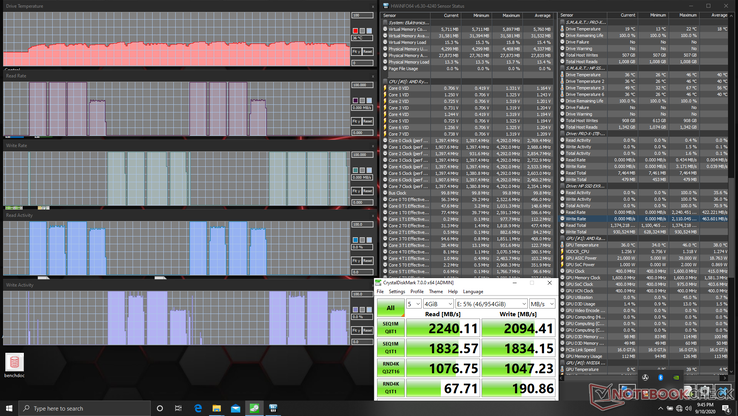This screenshot has width=738, height=416.
Task: Open CrystalDiskMark Settings menu
Action: point(396,292)
